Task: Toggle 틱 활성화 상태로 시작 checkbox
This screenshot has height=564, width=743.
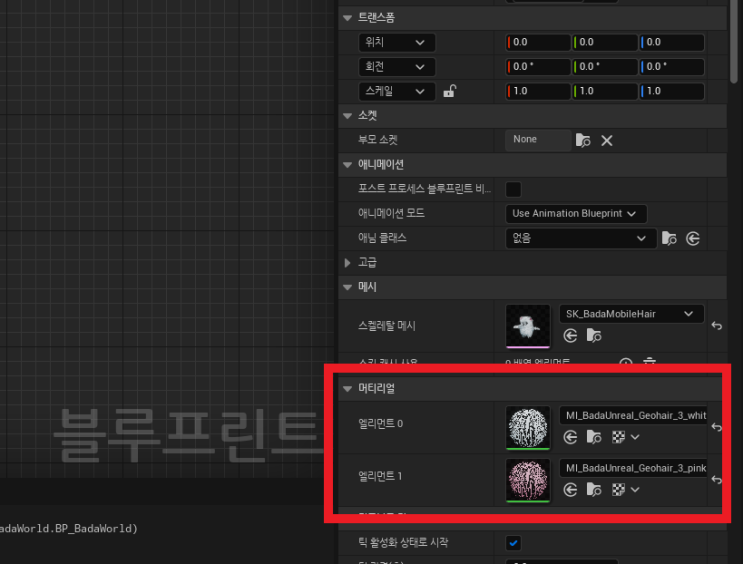Action: click(x=513, y=543)
